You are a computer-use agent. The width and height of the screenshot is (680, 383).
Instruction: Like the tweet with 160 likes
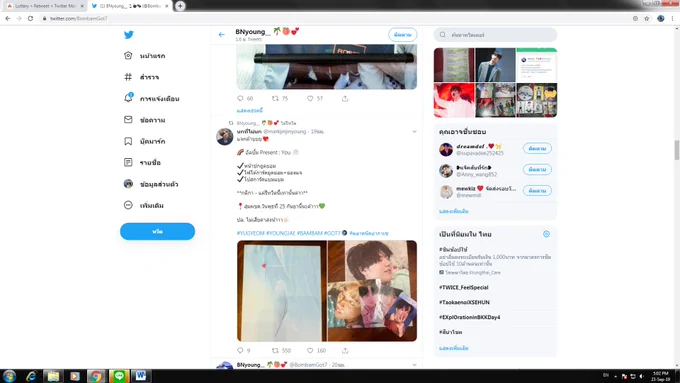click(310, 350)
